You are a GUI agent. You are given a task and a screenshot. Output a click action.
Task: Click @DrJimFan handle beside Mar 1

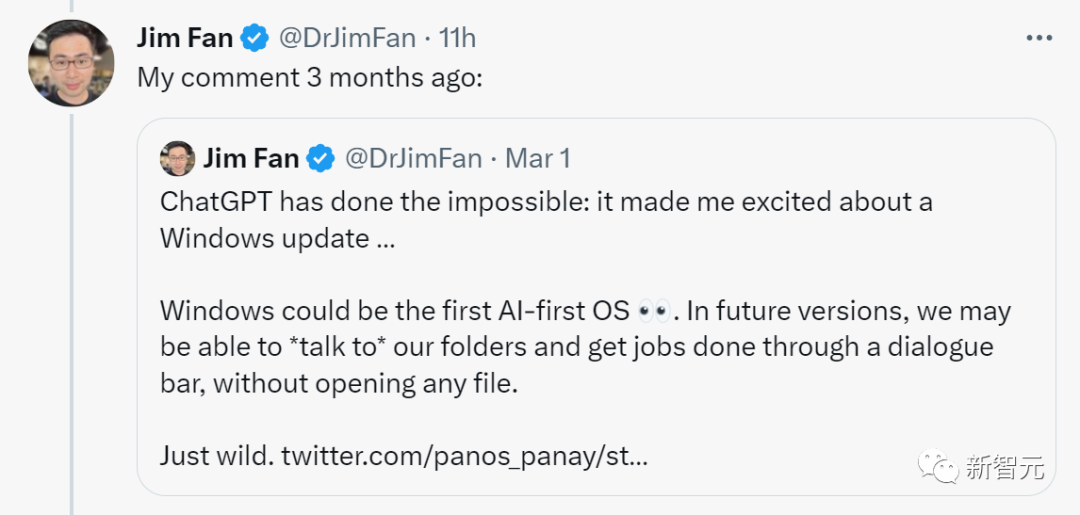[413, 158]
